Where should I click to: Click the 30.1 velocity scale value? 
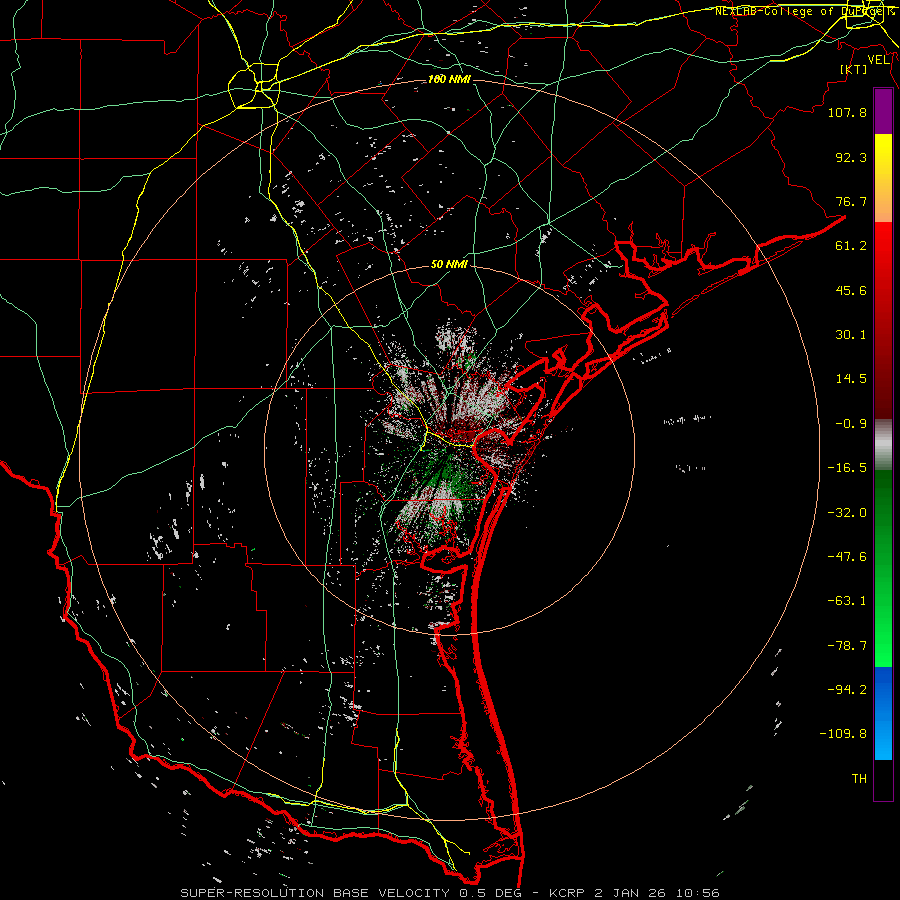(851, 335)
